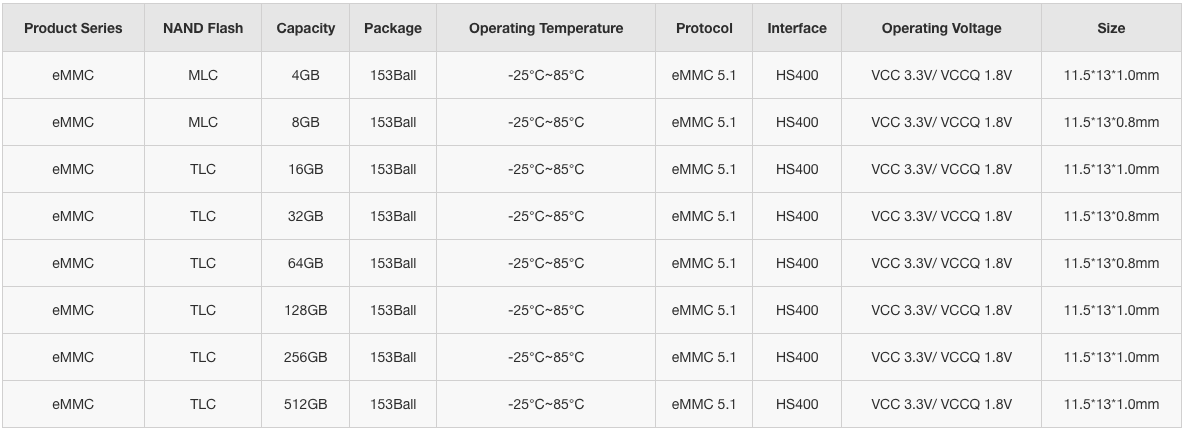Click the Operating Temperature header
Viewport: 1184px width, 430px height.
pos(546,28)
